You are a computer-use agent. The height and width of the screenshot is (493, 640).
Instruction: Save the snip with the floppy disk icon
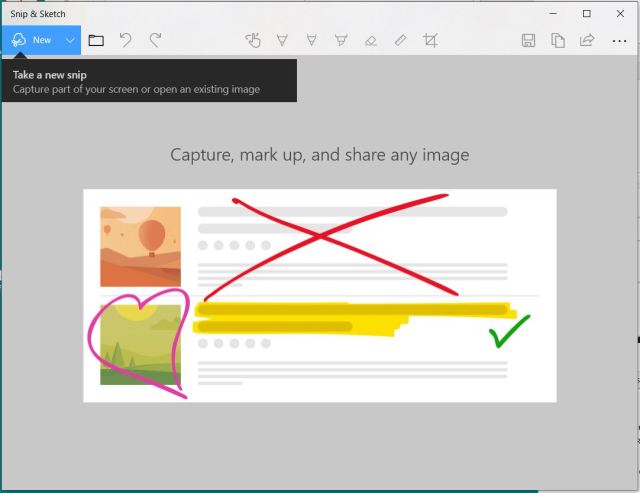(529, 40)
